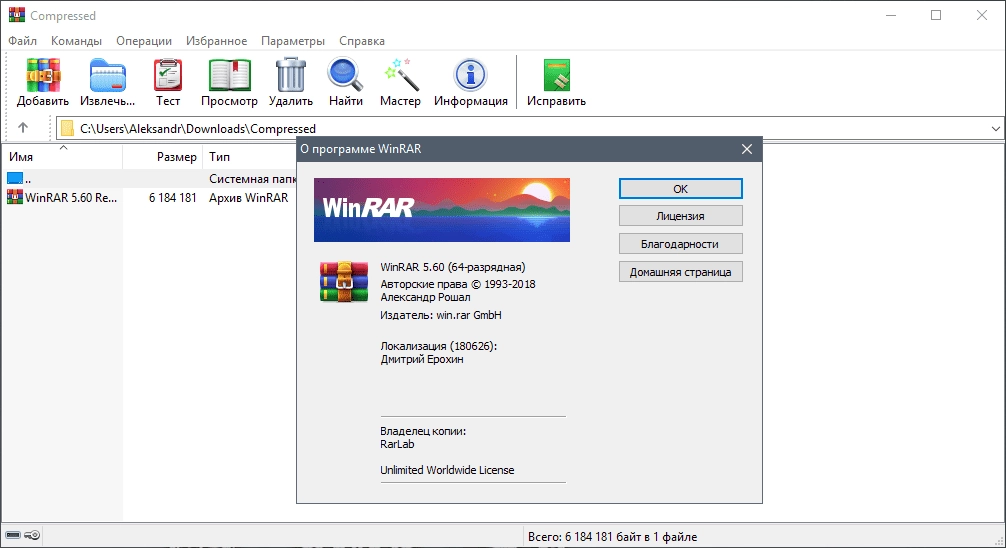Click the Найти magnifier icon

tap(345, 76)
